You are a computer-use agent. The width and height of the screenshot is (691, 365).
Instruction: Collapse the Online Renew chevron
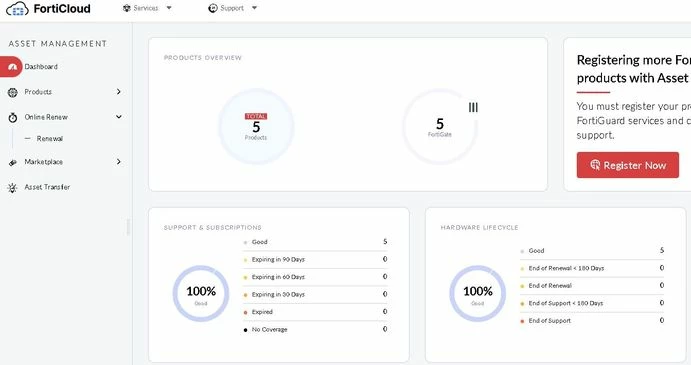pos(119,117)
